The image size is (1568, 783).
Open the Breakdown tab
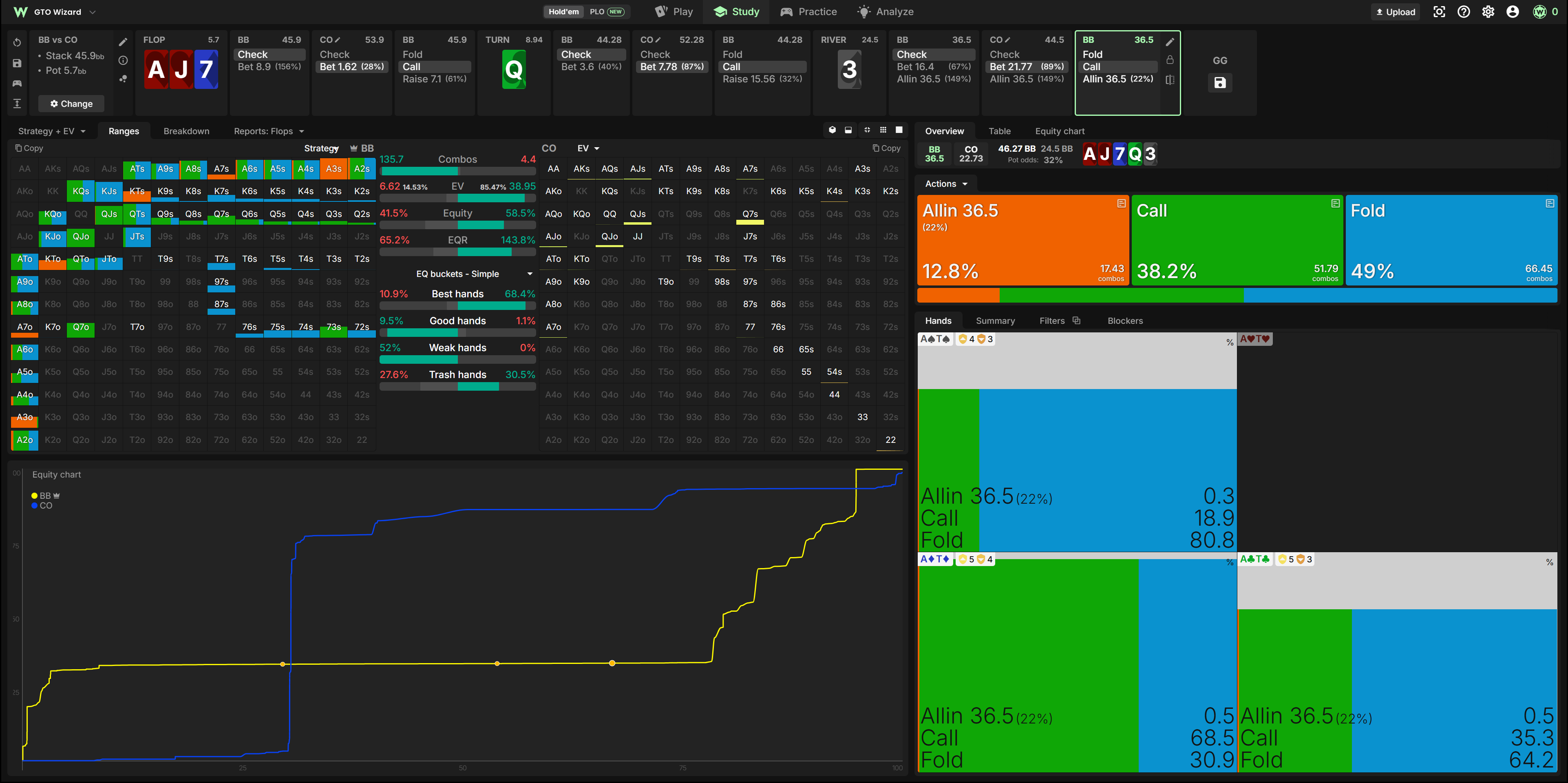(186, 131)
